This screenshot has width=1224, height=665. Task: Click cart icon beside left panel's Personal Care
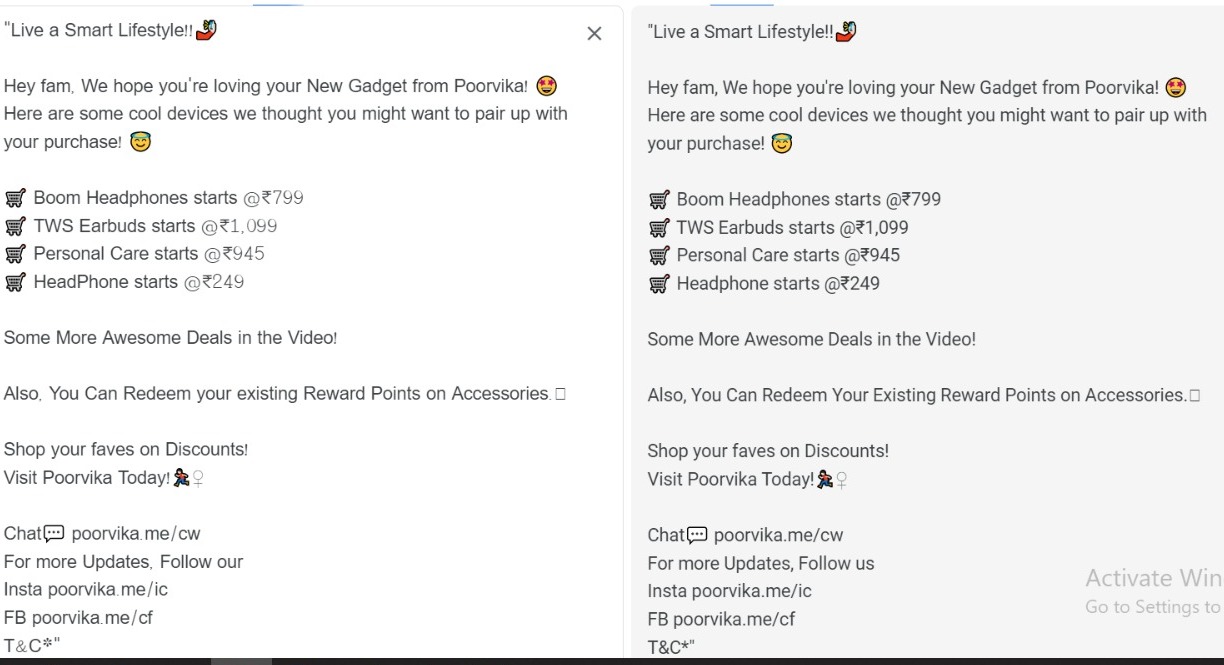(x=15, y=254)
